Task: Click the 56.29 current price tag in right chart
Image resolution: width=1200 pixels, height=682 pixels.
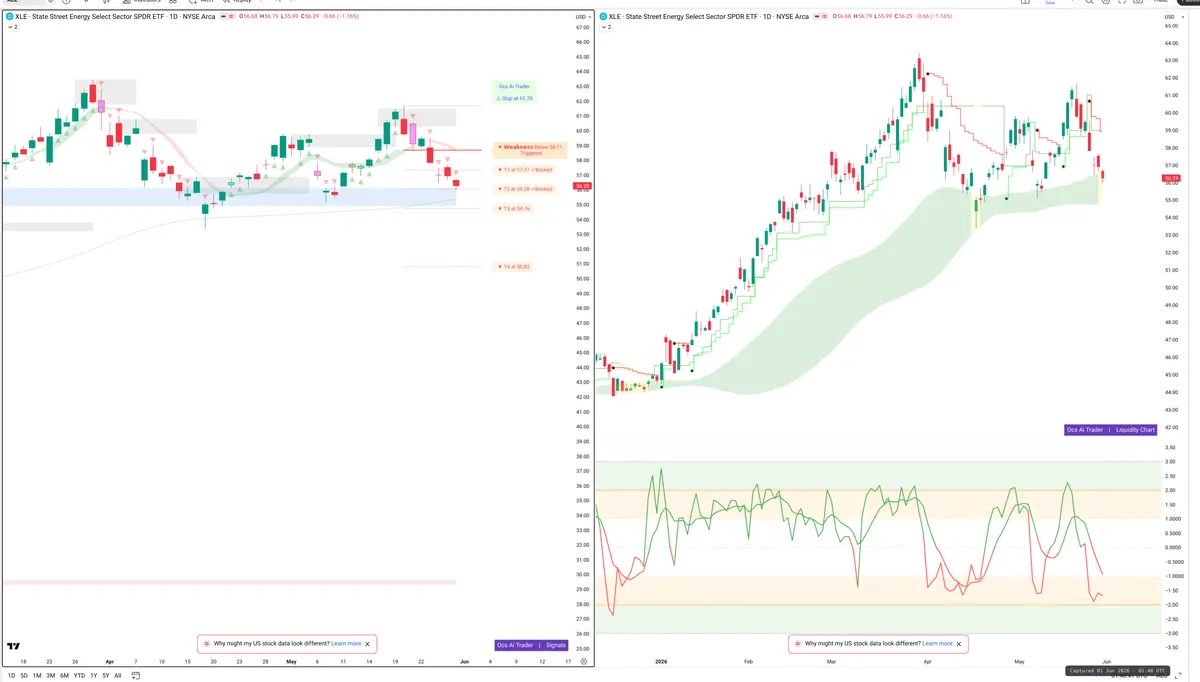Action: (x=1171, y=178)
